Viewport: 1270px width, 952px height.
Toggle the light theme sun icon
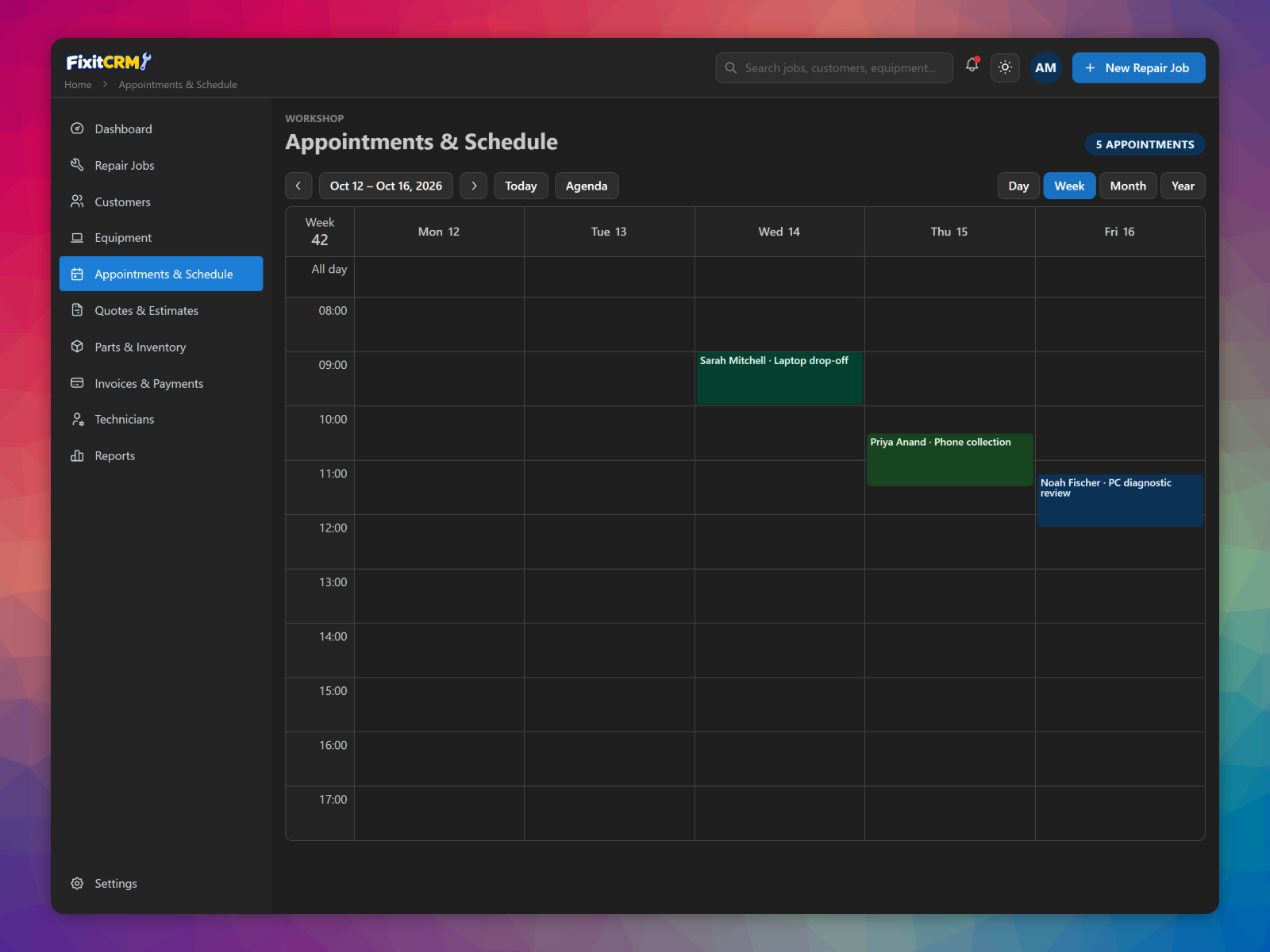(1005, 67)
